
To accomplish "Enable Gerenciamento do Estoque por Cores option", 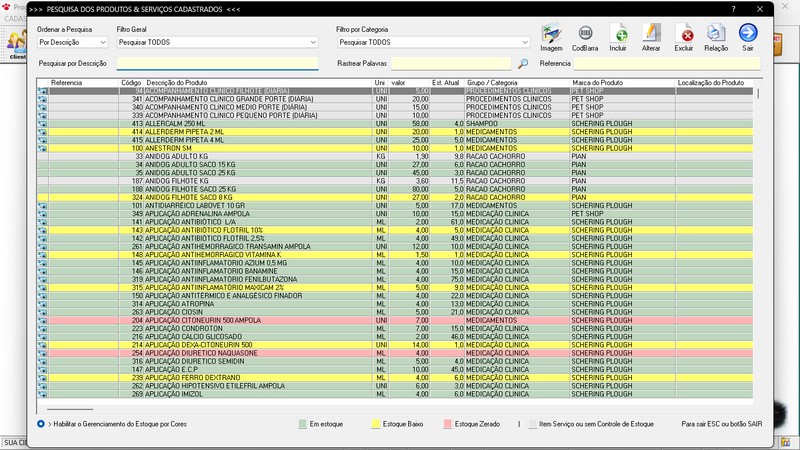I will [41, 424].
